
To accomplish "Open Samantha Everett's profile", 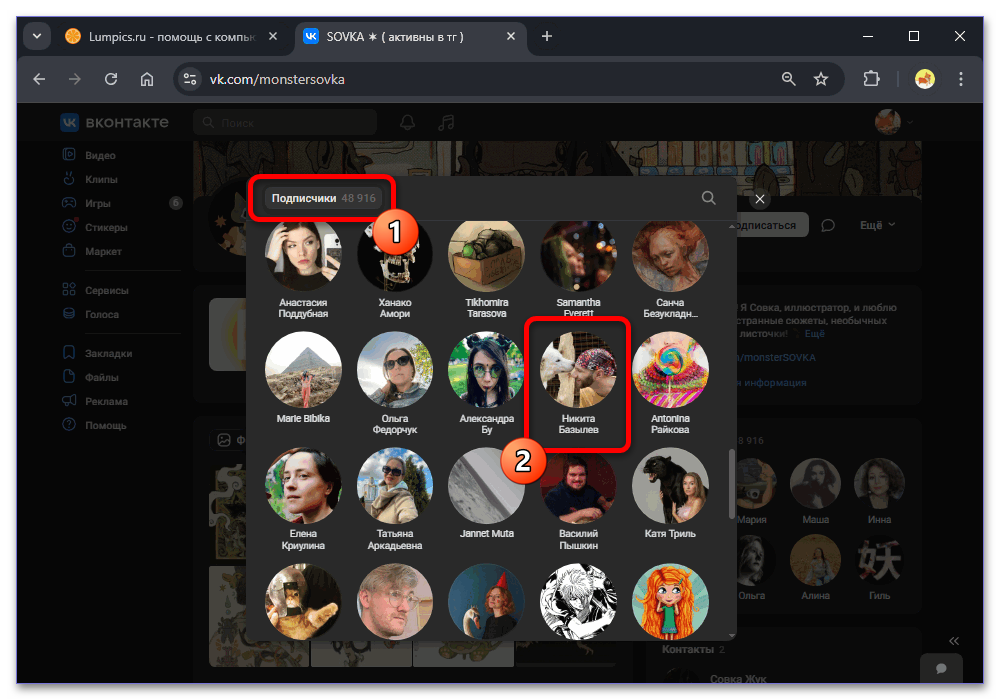I will [578, 268].
